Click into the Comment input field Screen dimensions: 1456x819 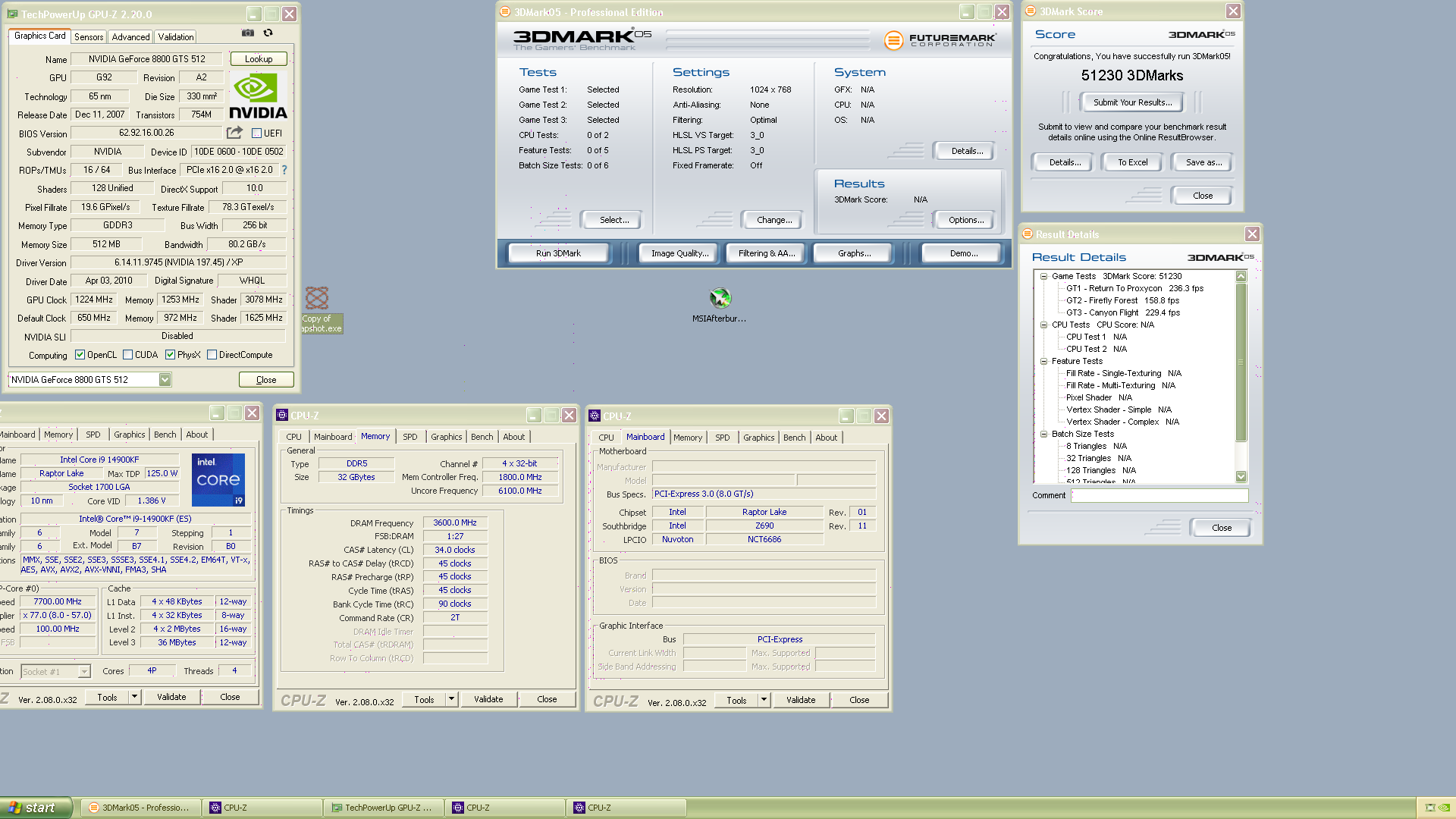[x=1159, y=495]
